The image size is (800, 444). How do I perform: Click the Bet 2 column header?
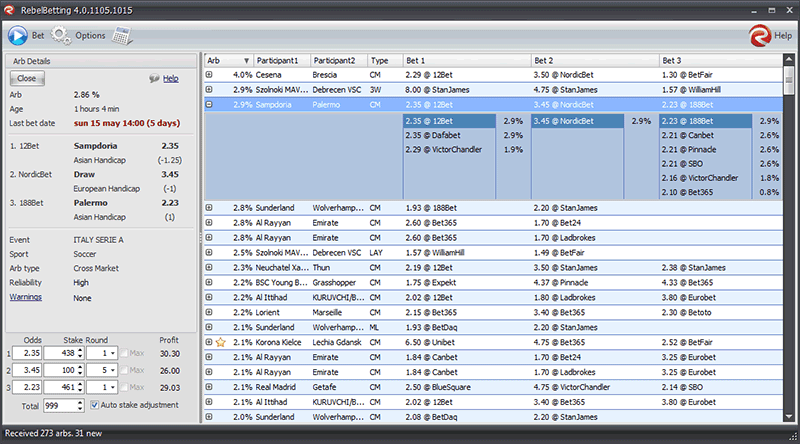pos(595,61)
